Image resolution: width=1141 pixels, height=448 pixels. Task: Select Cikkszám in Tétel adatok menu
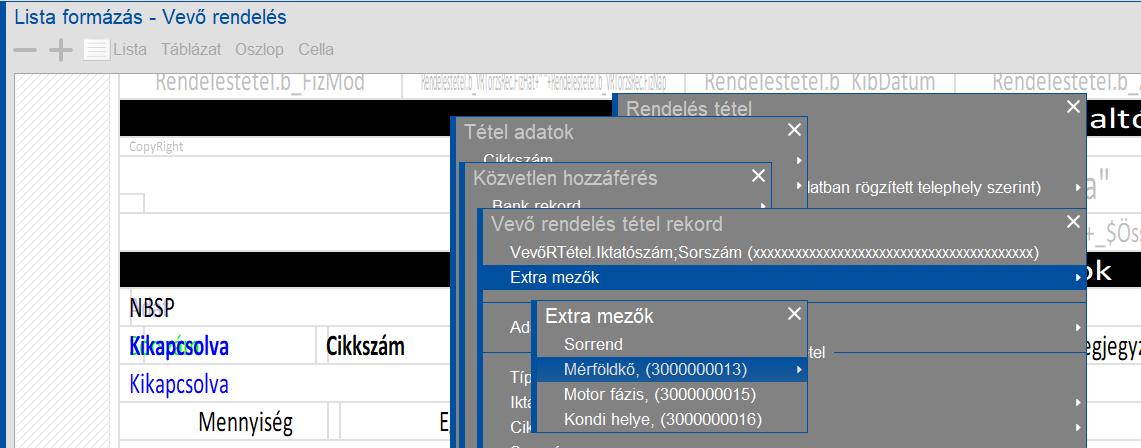point(518,159)
